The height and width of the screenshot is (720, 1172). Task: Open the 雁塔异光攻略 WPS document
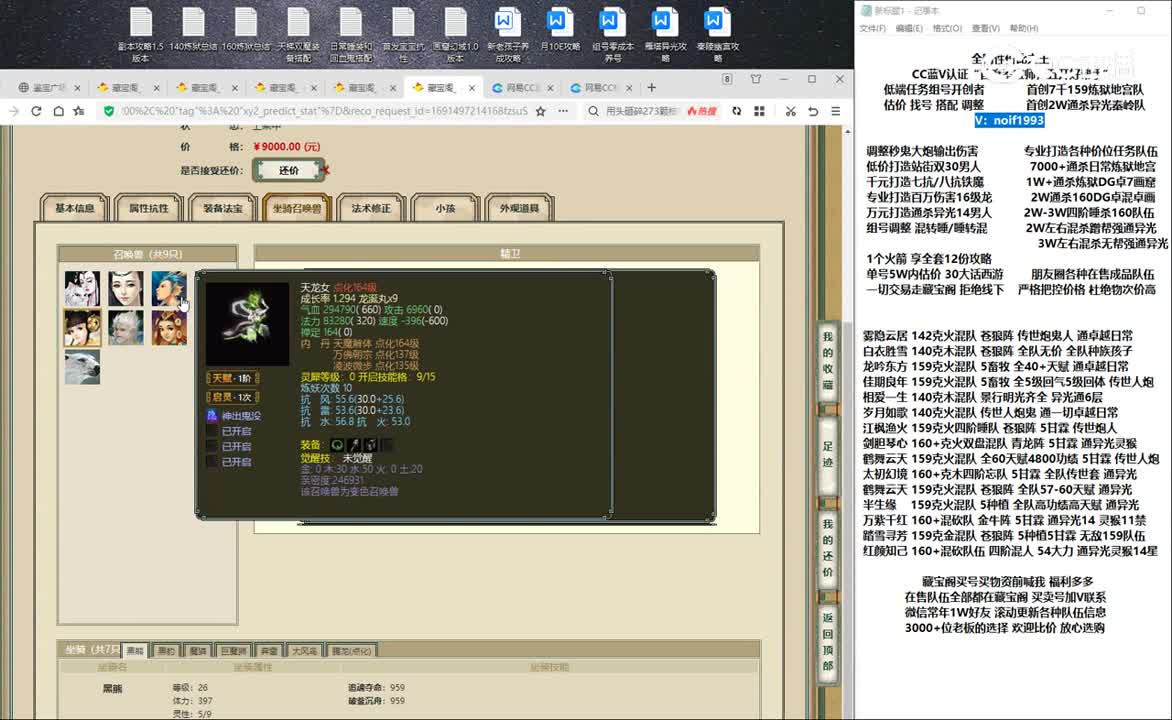click(x=665, y=34)
